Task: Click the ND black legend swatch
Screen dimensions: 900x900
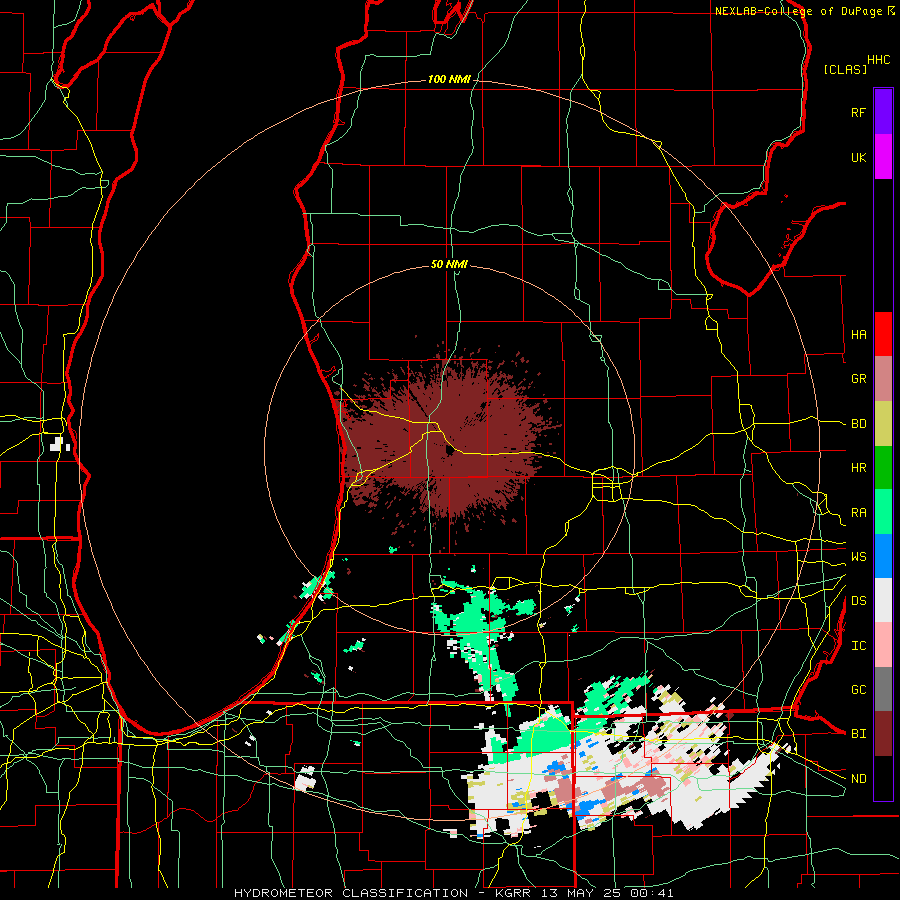Action: click(x=883, y=778)
